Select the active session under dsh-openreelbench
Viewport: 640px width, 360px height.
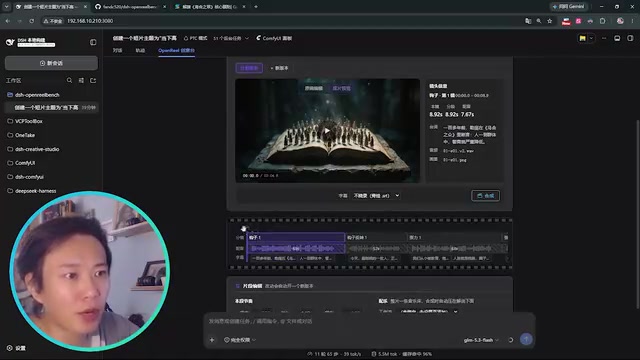click(x=51, y=107)
